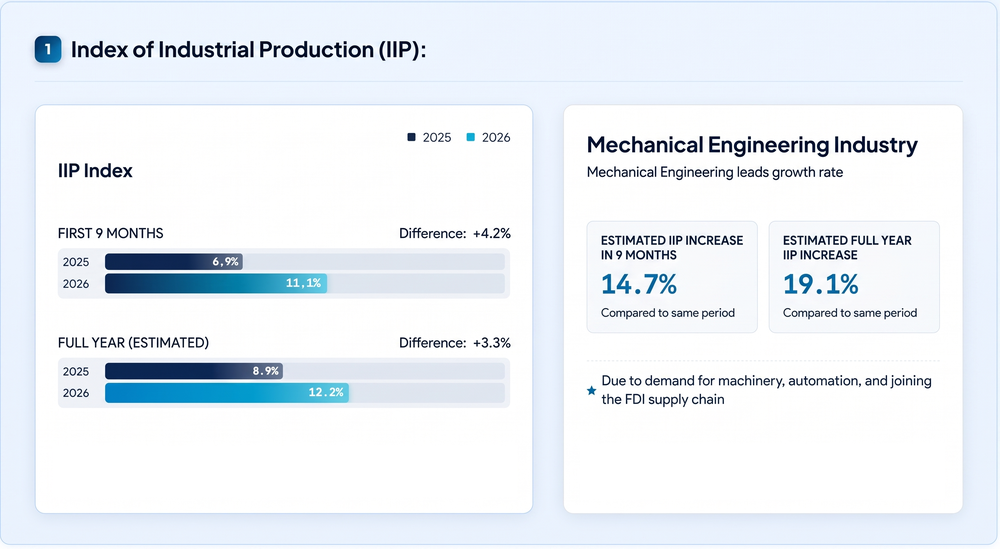The height and width of the screenshot is (549, 1000).
Task: Select the 8.9% full year 2025 bar
Action: (194, 371)
